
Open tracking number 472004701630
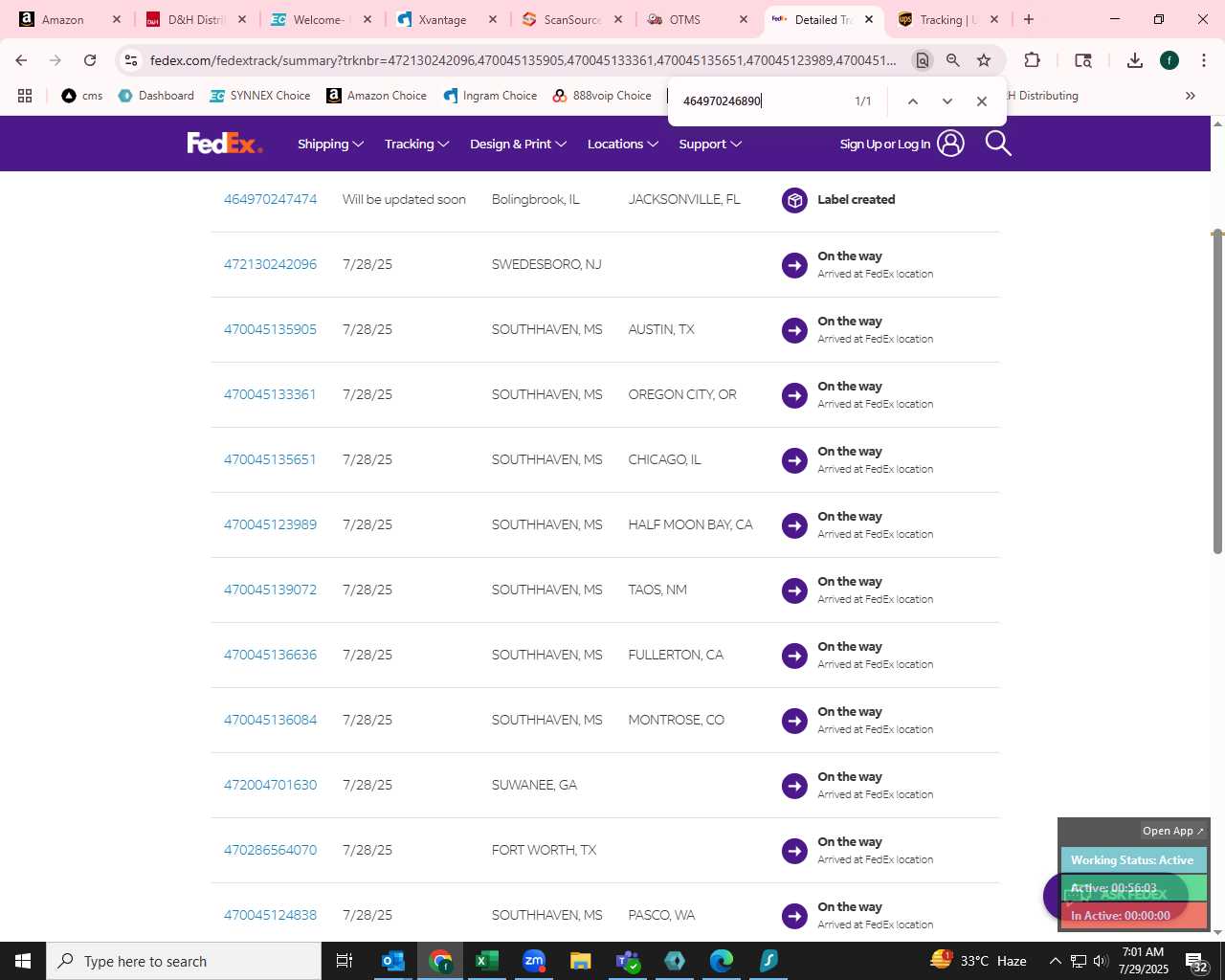(x=270, y=786)
